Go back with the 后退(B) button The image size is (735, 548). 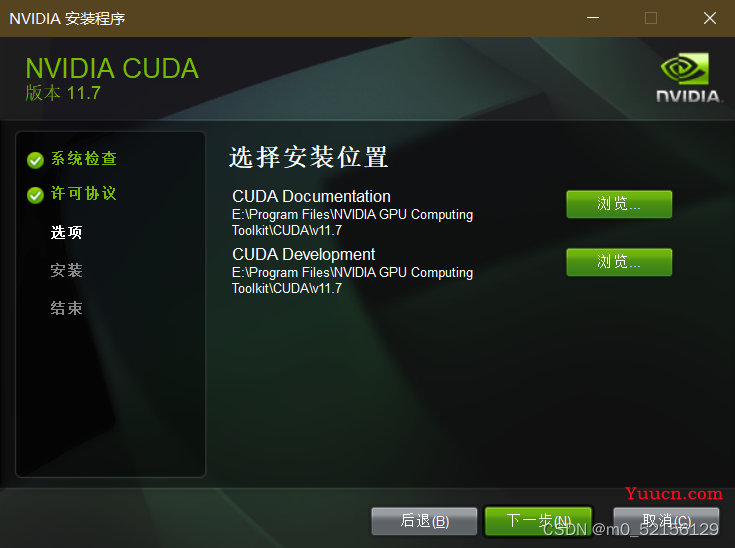pos(424,521)
